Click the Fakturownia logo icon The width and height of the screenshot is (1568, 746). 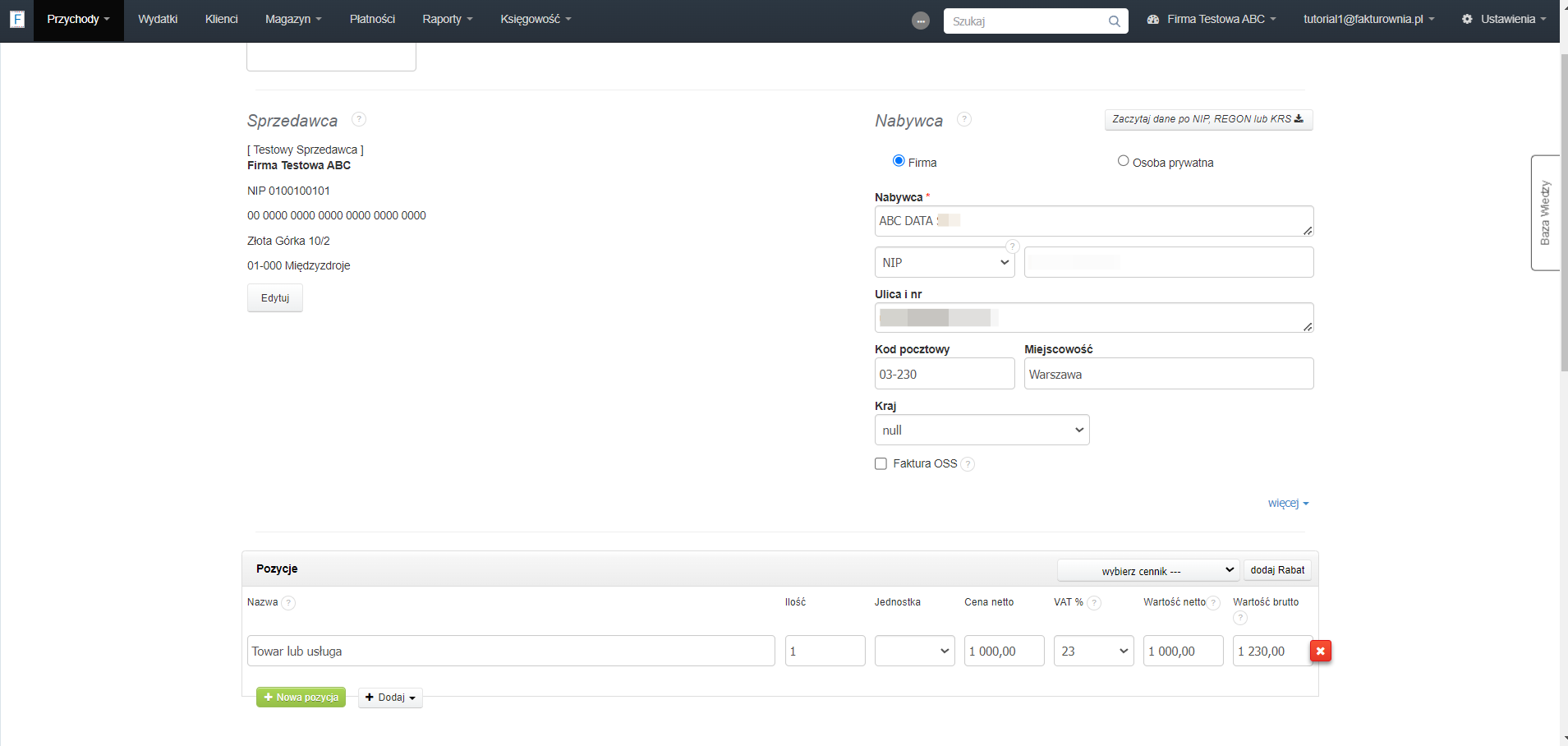pyautogui.click(x=16, y=19)
